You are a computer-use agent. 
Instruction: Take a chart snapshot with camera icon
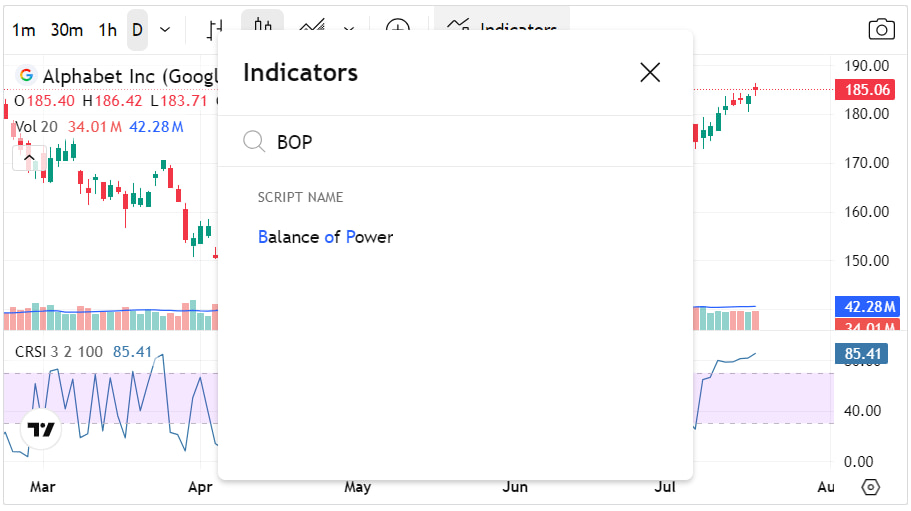click(881, 29)
